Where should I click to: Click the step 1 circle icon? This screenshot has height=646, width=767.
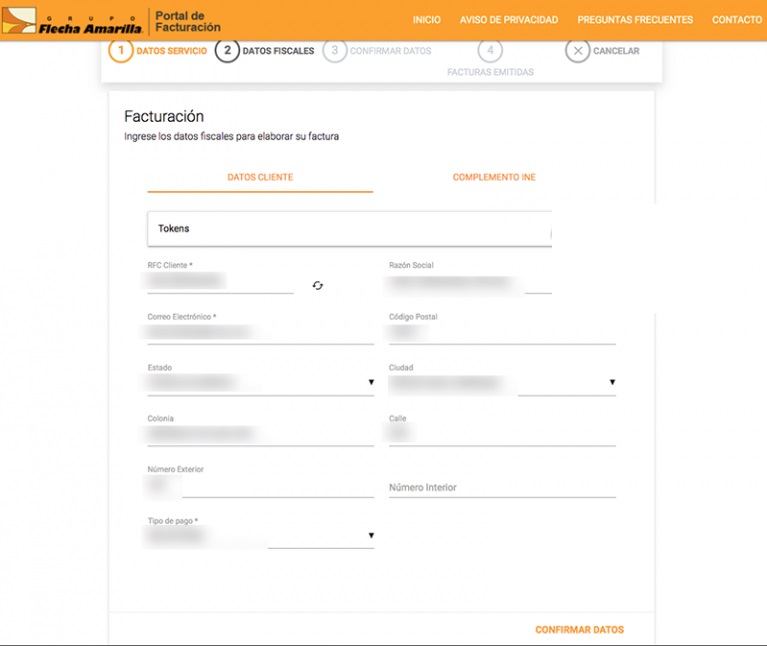[120, 50]
